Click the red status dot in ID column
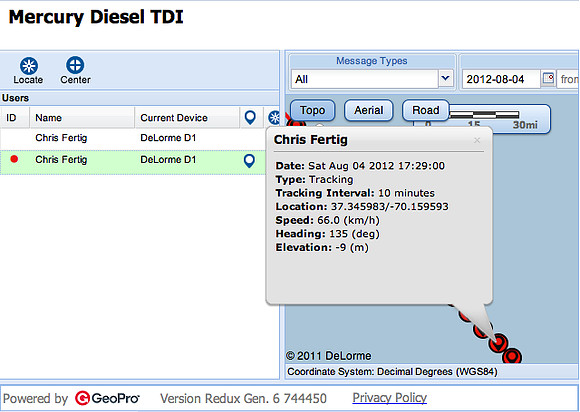Screen dimensions: 580x412 14,159
